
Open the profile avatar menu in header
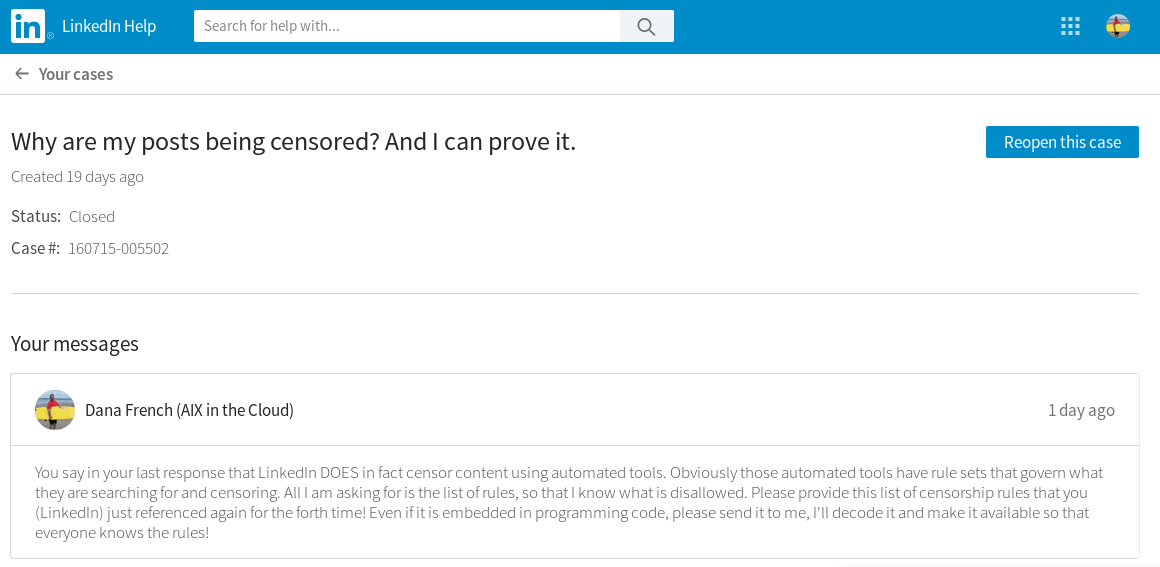[x=1118, y=27]
